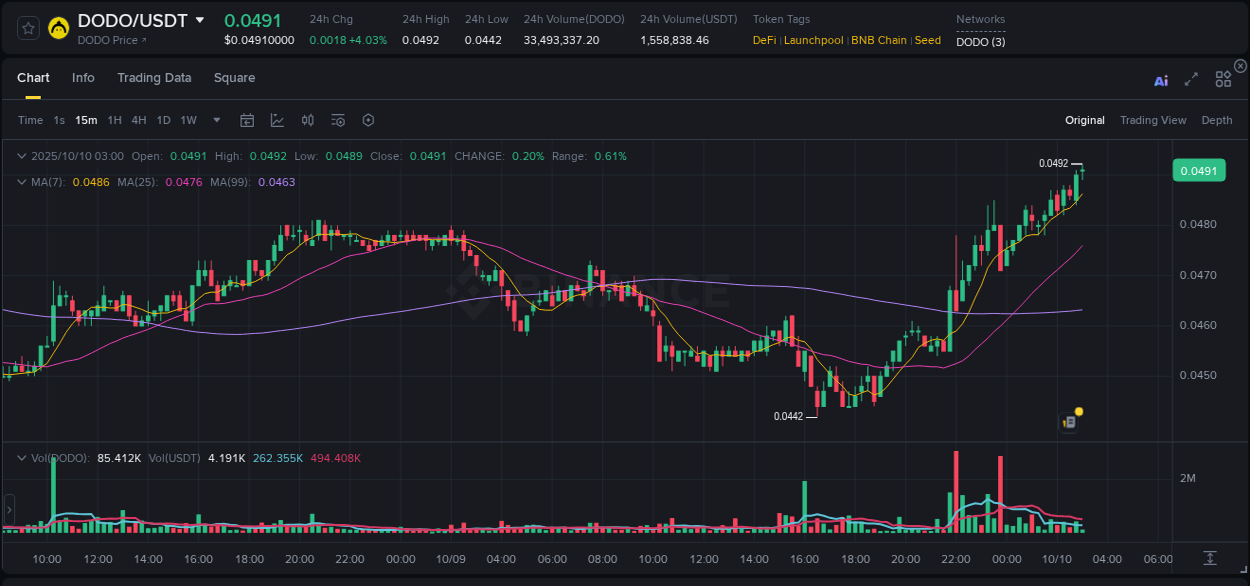Open the widgets layout panel
This screenshot has width=1250, height=586.
coord(1223,81)
